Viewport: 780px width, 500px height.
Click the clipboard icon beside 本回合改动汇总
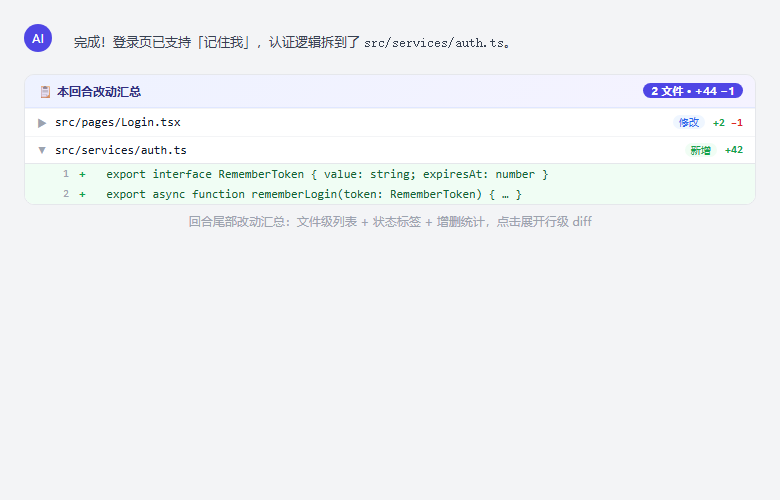[x=45, y=92]
